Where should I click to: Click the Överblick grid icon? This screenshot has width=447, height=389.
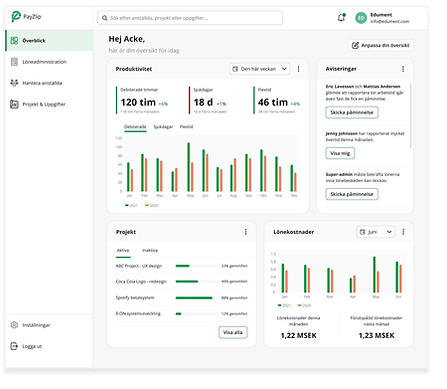[x=14, y=41]
